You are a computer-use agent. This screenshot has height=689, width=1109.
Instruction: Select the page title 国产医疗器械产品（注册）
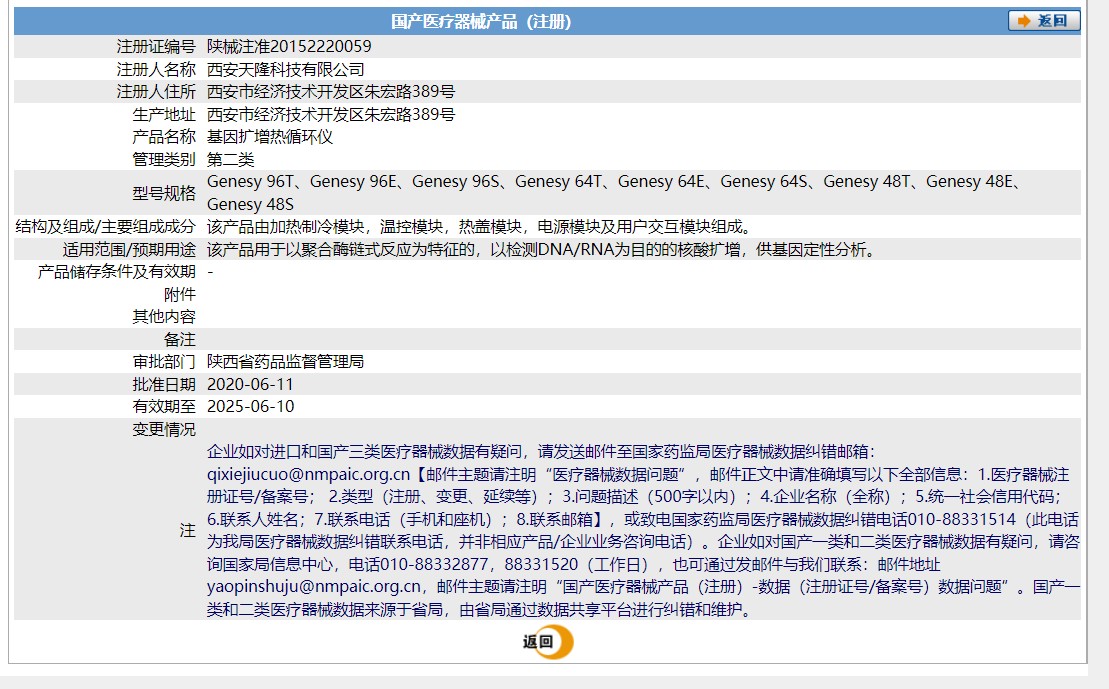[481, 21]
